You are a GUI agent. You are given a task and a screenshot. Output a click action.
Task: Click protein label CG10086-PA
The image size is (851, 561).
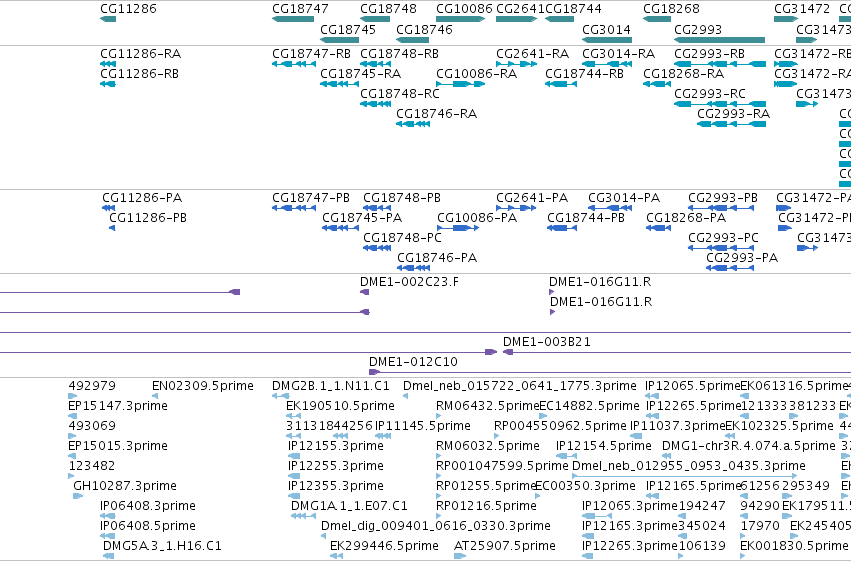pyautogui.click(x=477, y=218)
